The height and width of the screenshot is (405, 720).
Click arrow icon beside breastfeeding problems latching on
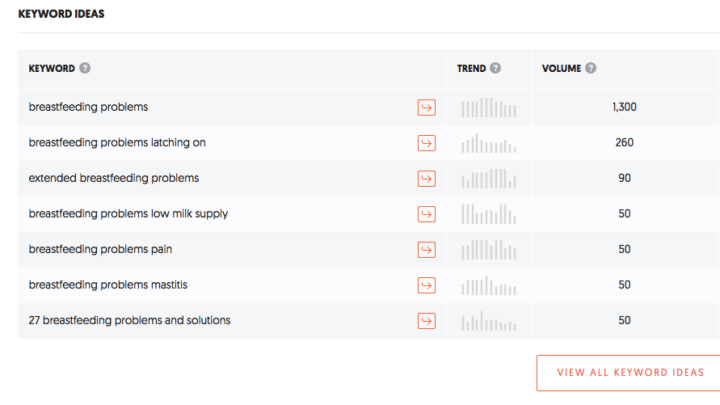pyautogui.click(x=427, y=143)
